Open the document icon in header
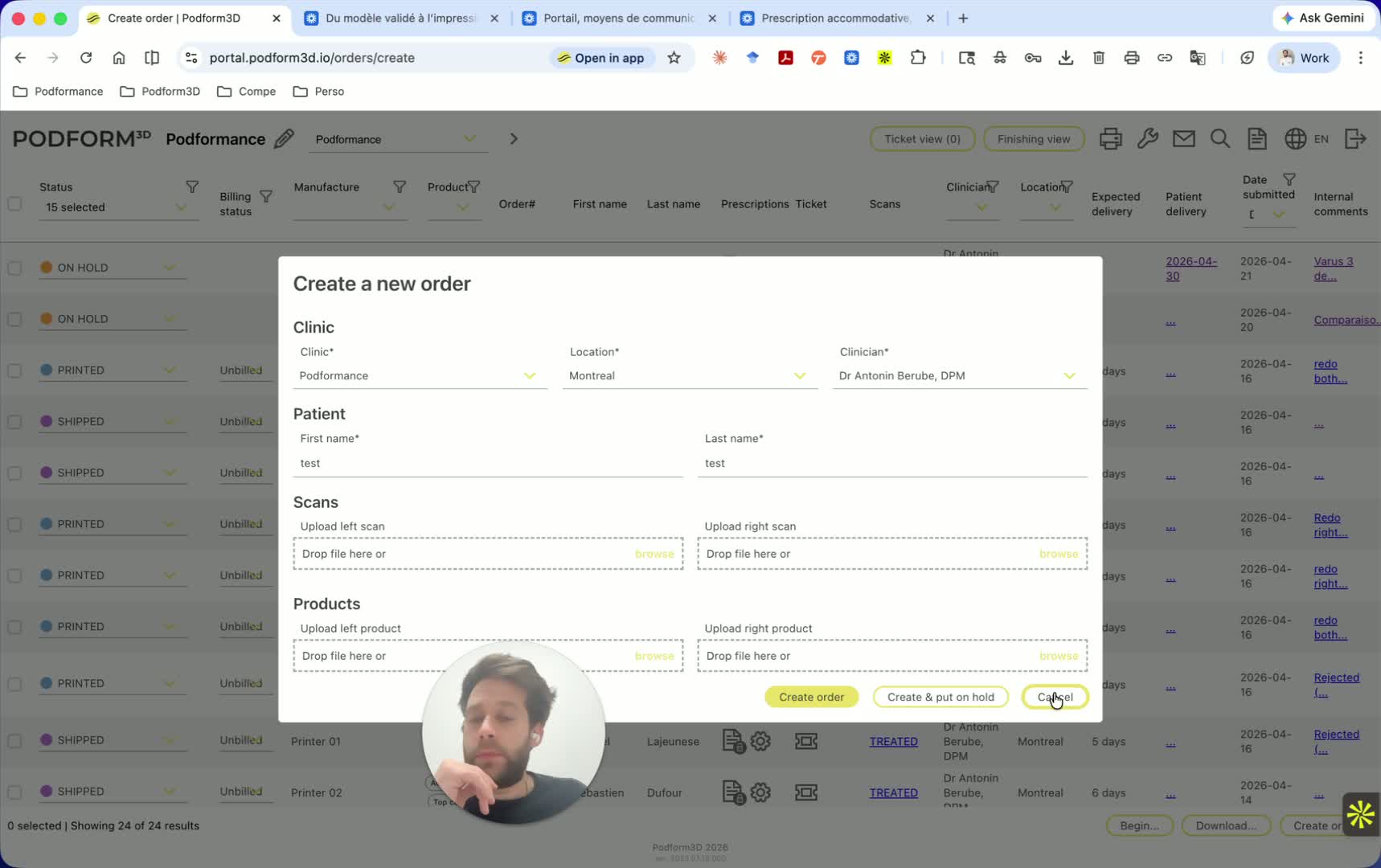 pos(1256,139)
